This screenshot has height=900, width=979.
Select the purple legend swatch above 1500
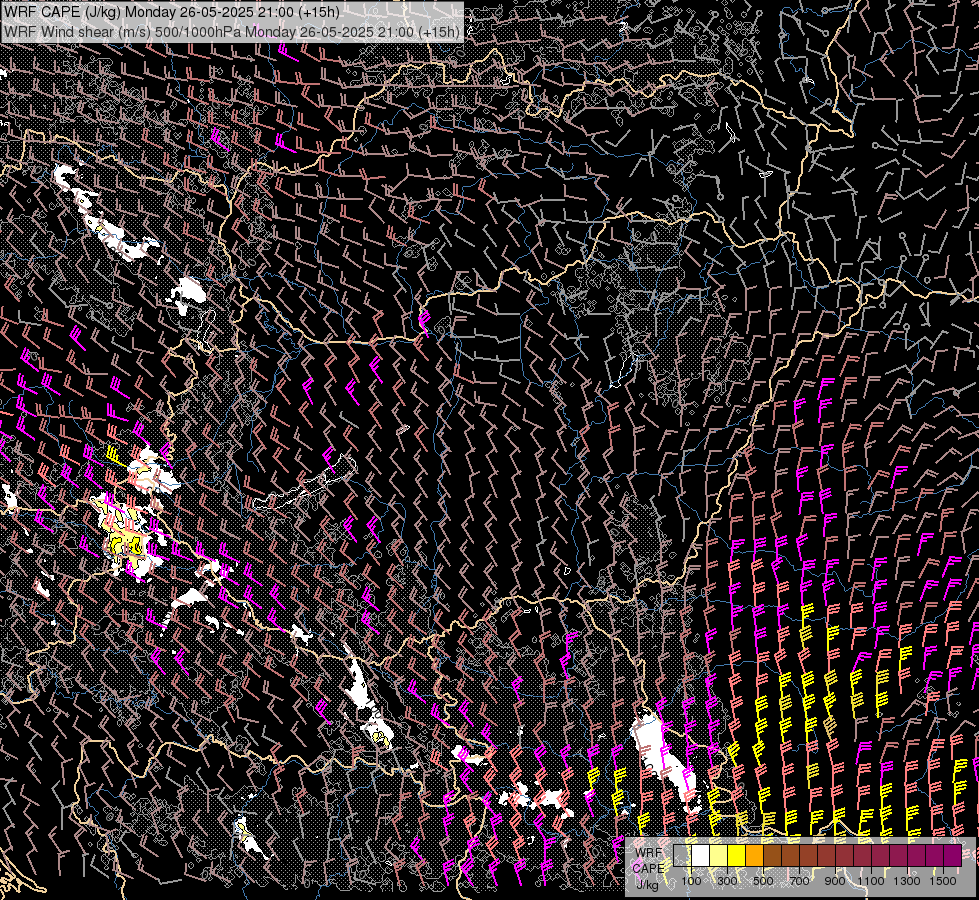(953, 856)
